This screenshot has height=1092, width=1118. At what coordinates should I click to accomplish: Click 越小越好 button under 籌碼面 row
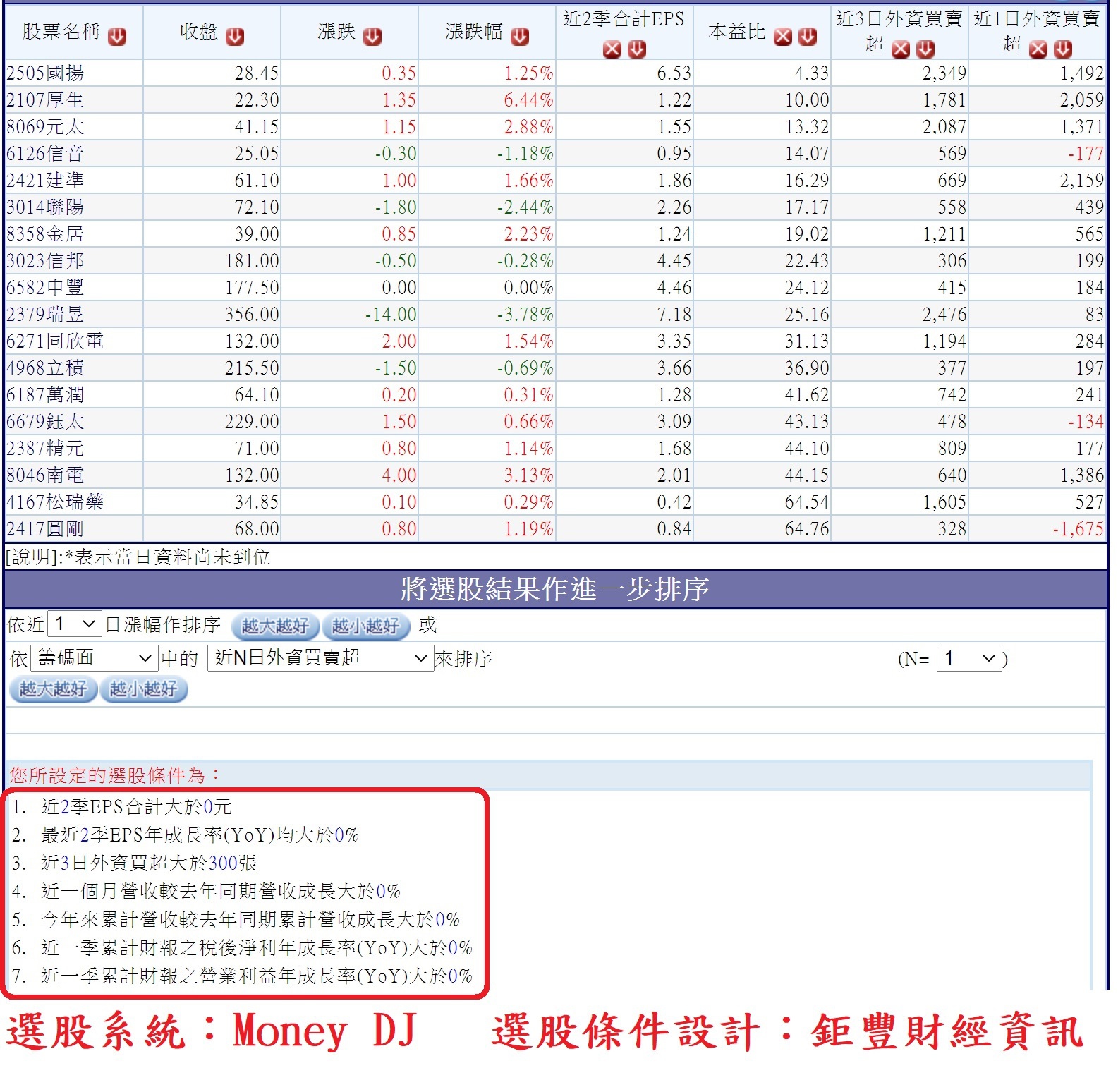pos(144,689)
